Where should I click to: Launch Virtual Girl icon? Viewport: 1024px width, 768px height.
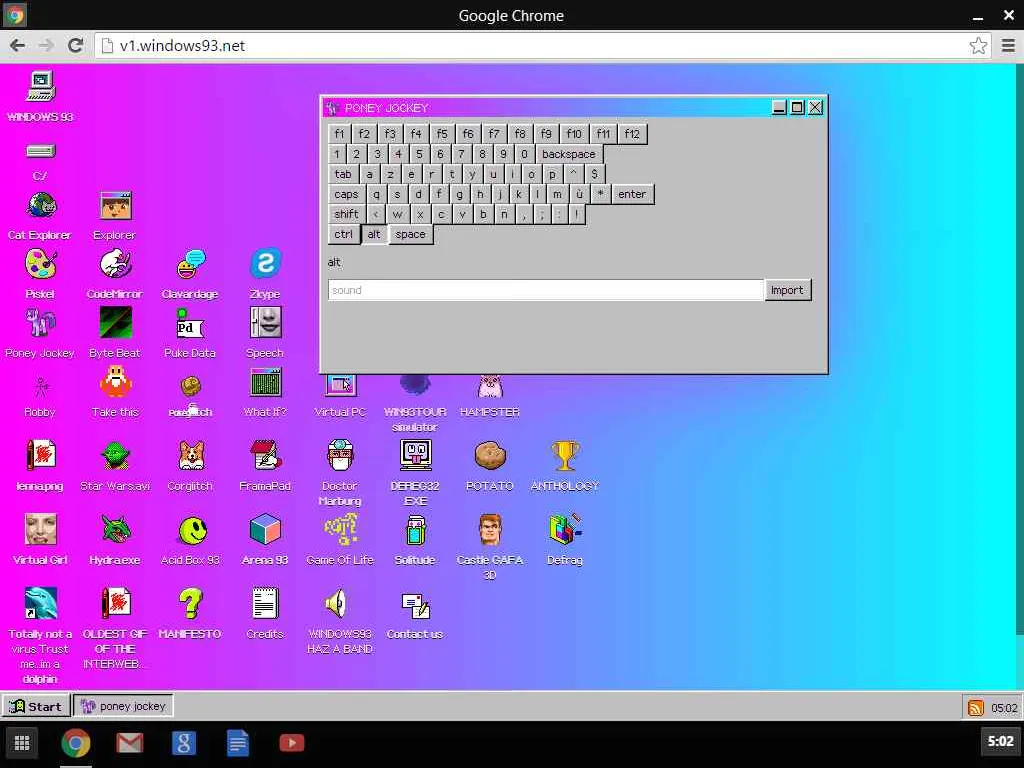click(x=40, y=530)
